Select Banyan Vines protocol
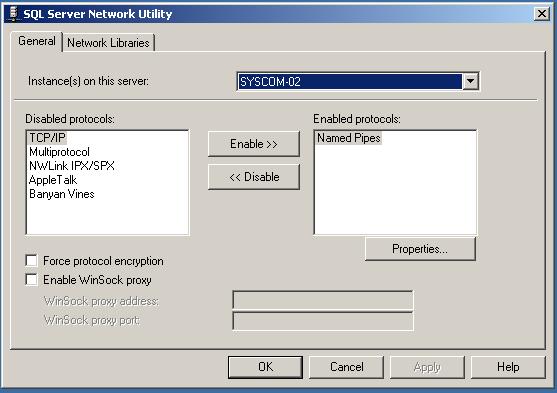Screen dimensions: 557x393 62,194
